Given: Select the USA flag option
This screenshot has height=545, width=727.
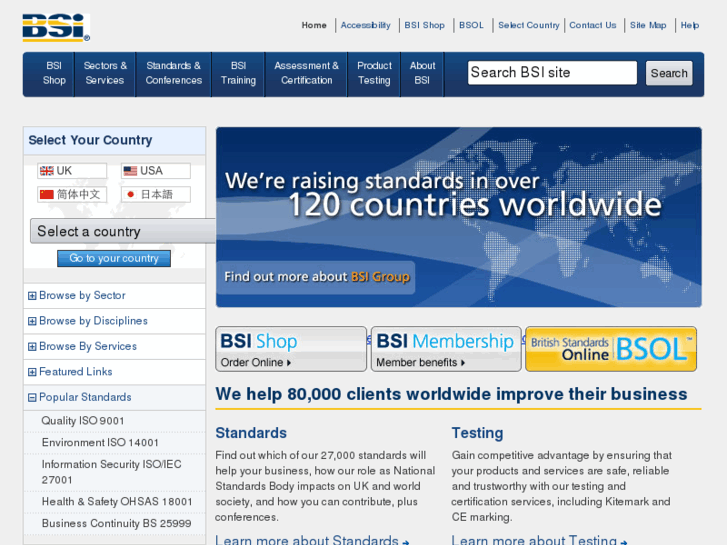Looking at the screenshot, I should pyautogui.click(x=156, y=171).
